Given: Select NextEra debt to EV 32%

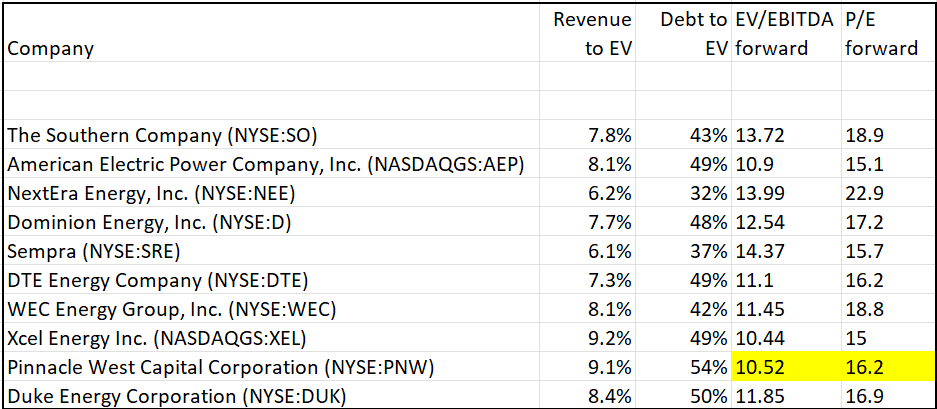Looking at the screenshot, I should click(684, 193).
